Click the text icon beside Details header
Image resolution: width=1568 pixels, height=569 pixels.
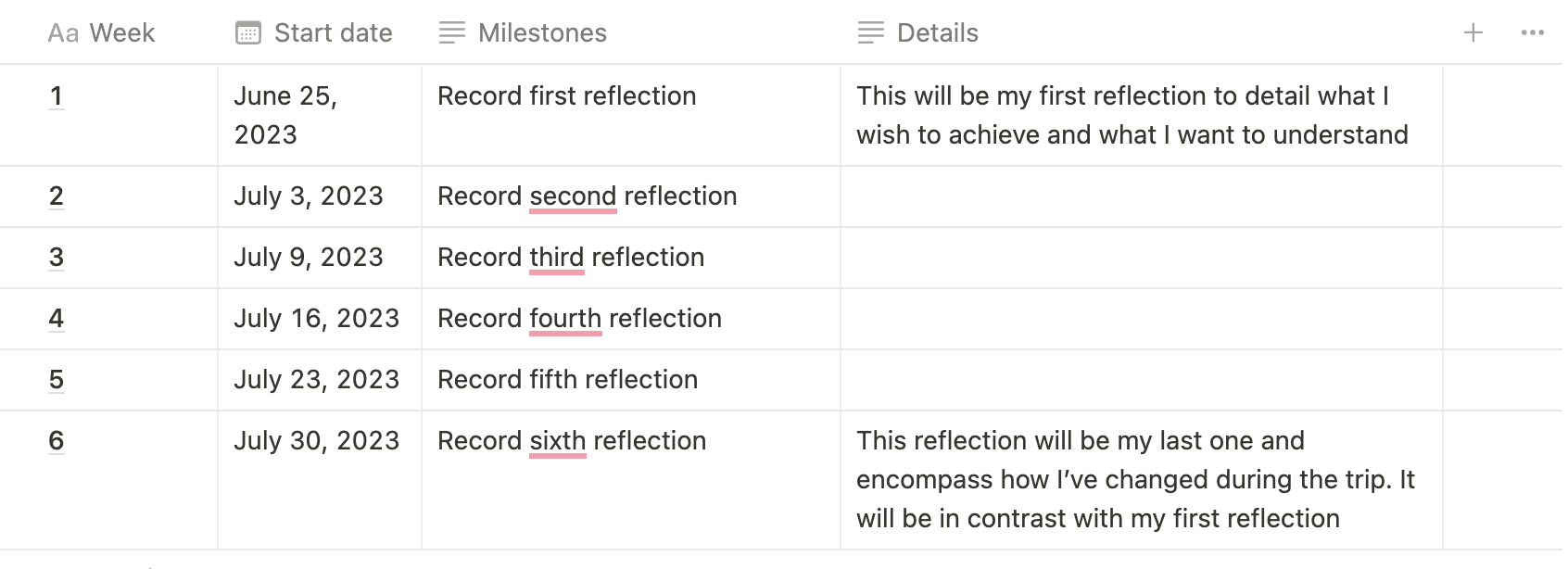pyautogui.click(x=871, y=33)
